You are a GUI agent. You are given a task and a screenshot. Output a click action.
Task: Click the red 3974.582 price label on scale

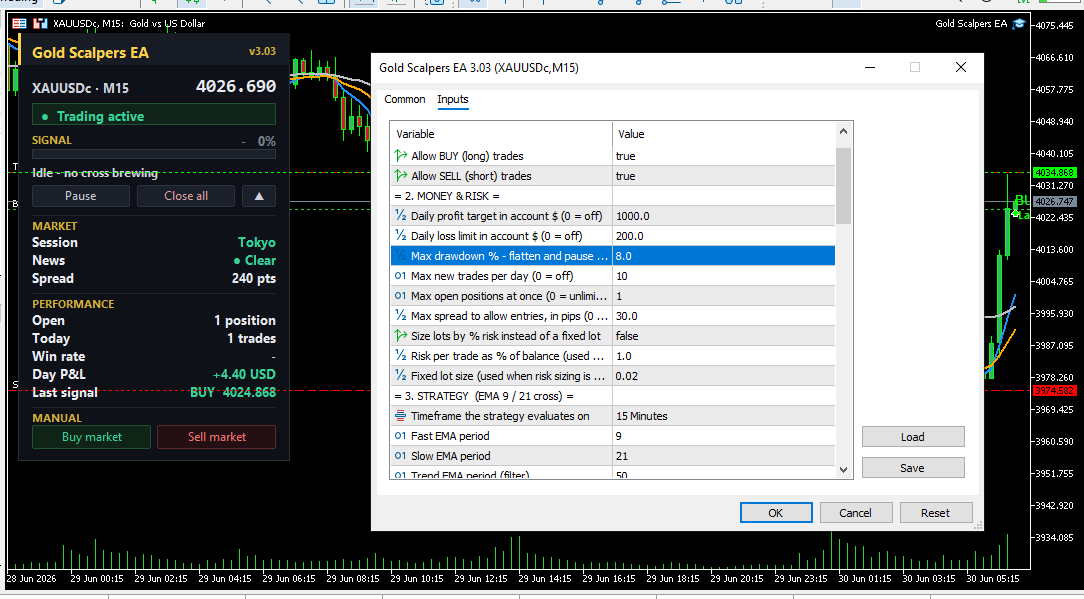[x=1054, y=391]
